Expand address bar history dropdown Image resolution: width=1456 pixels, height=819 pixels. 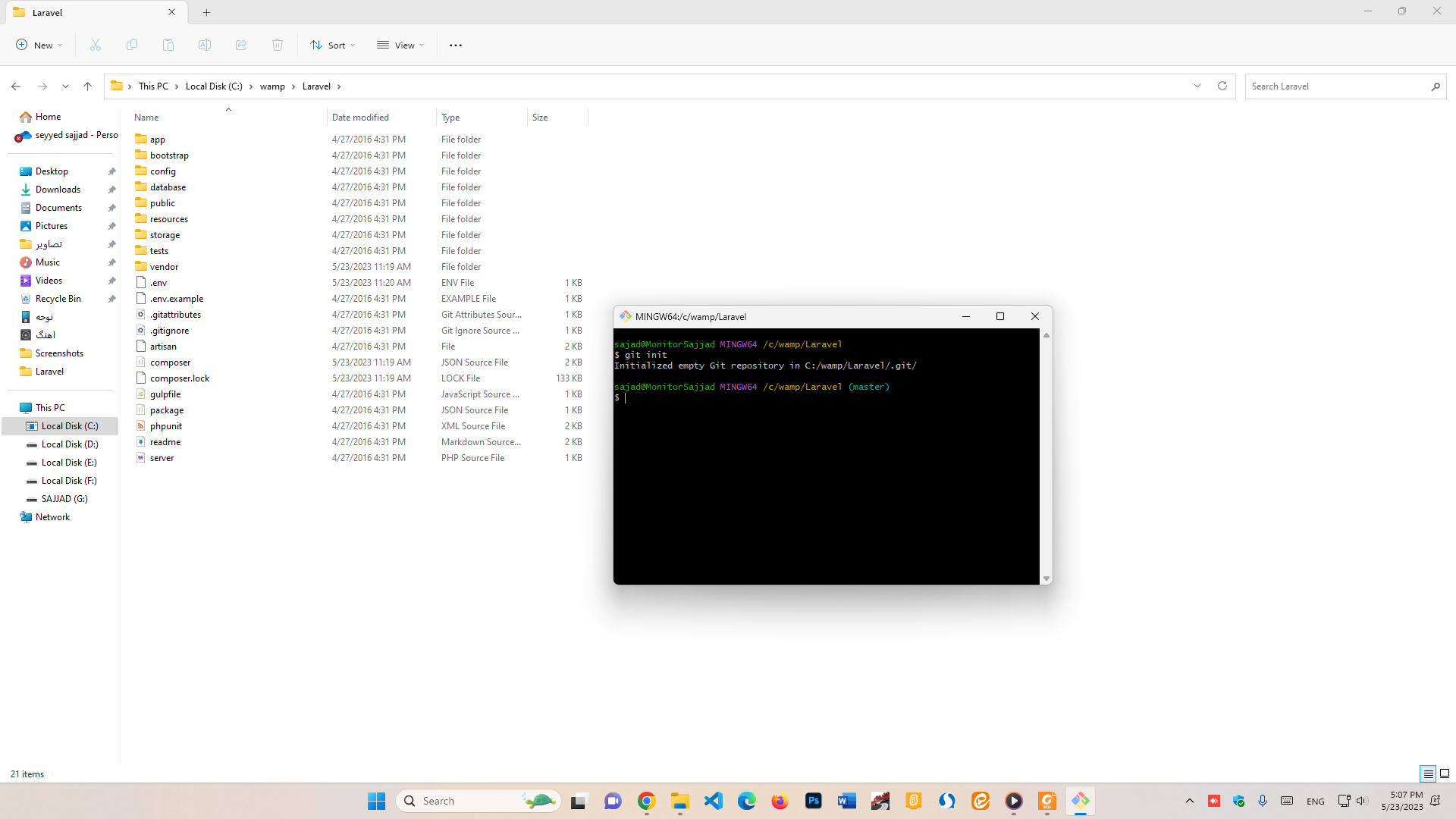[1197, 86]
